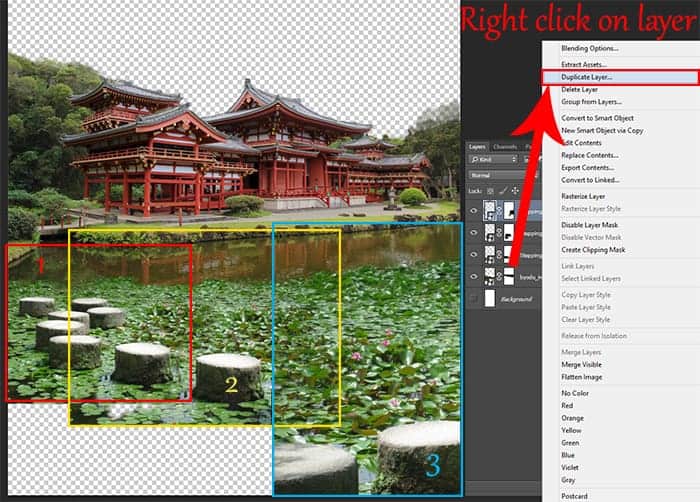Open the Normal blend mode dropdown
Screen dimensions: 700x502
point(503,175)
